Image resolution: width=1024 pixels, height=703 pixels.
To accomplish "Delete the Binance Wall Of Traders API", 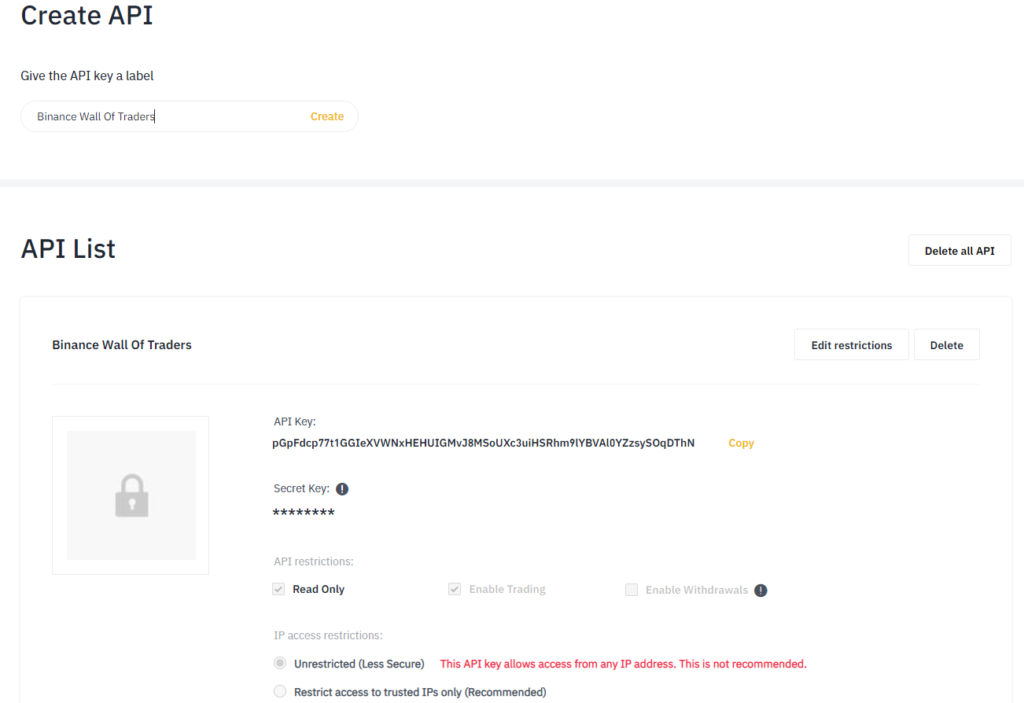I will click(946, 344).
